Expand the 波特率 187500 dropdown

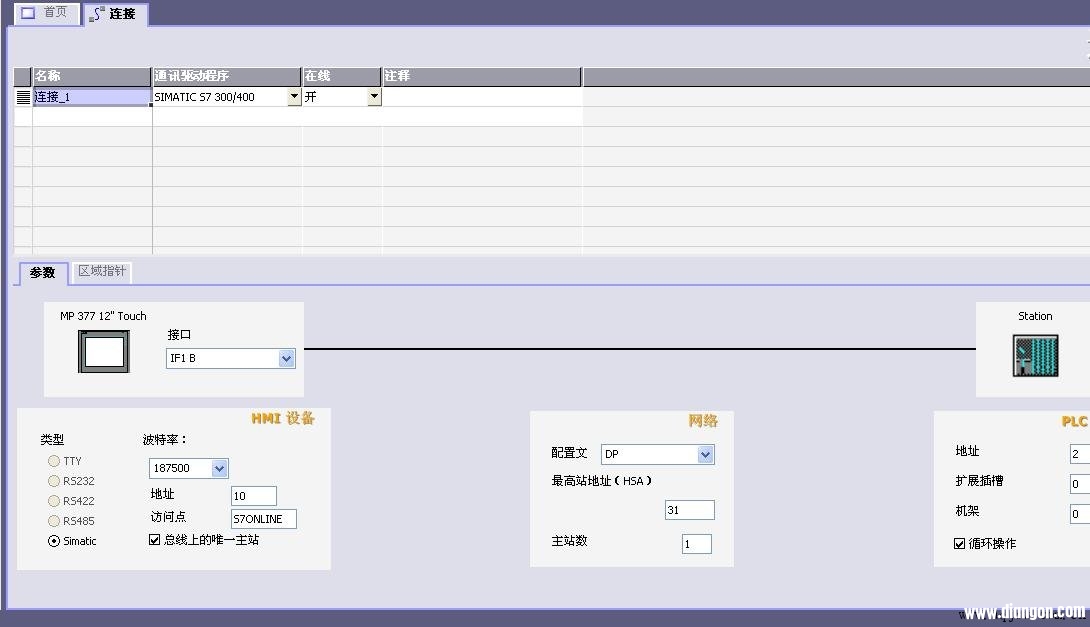point(220,468)
